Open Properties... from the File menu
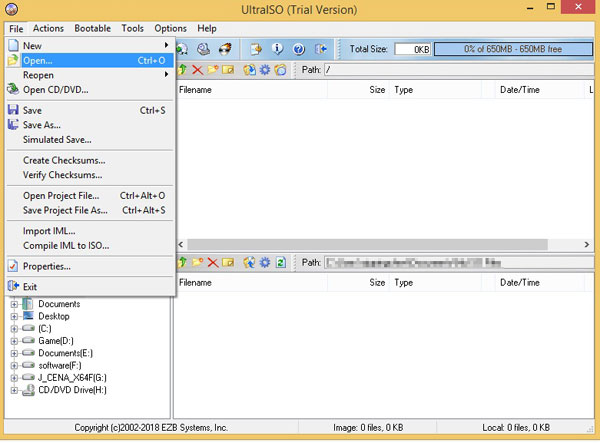 point(90,266)
